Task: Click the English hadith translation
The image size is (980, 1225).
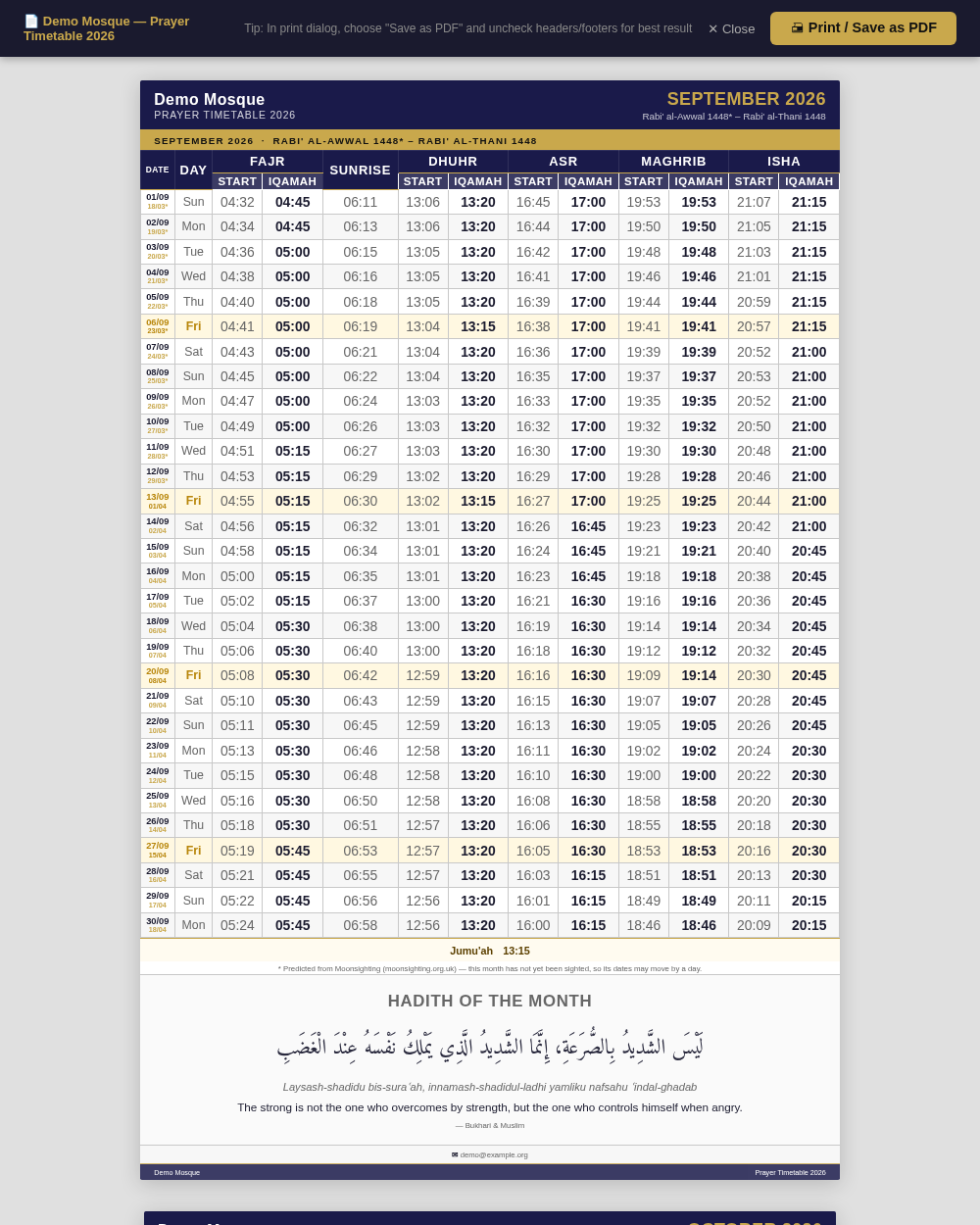Action: (x=490, y=1107)
